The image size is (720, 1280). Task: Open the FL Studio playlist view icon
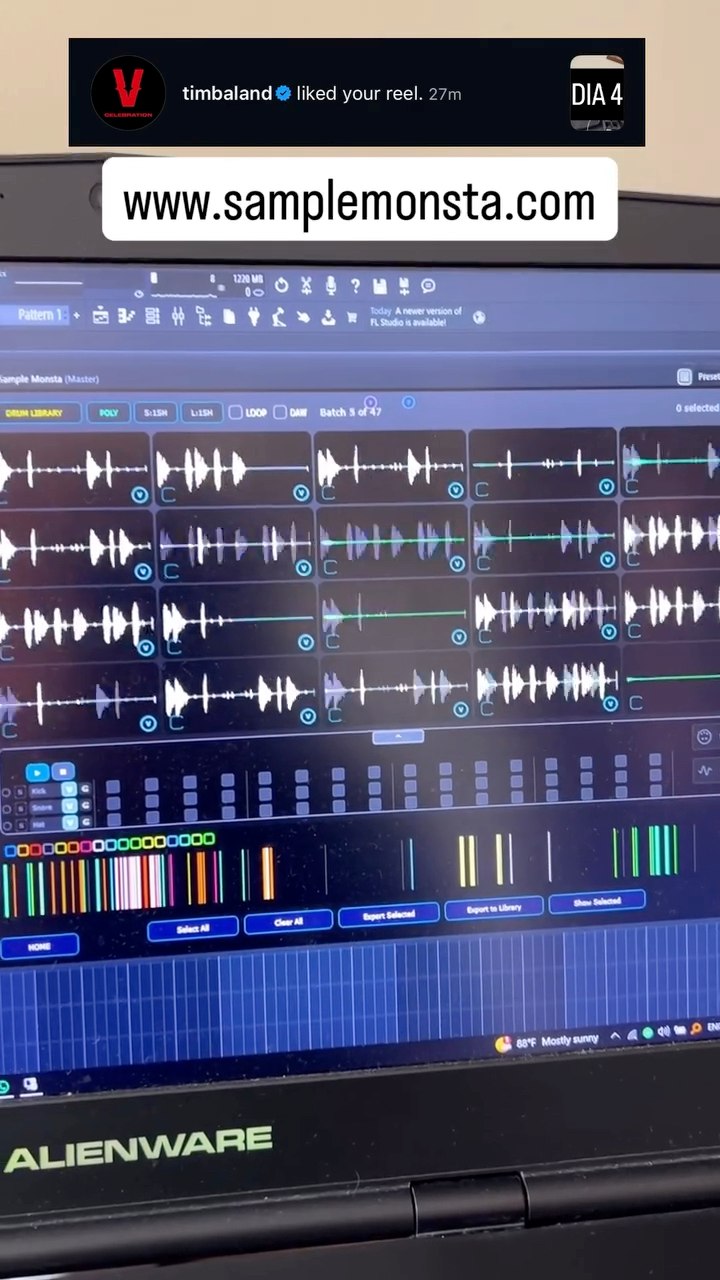[x=101, y=317]
